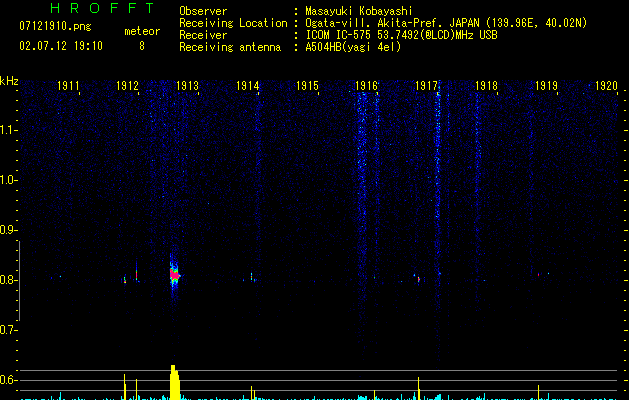Click the 1914 time marker

point(247,85)
